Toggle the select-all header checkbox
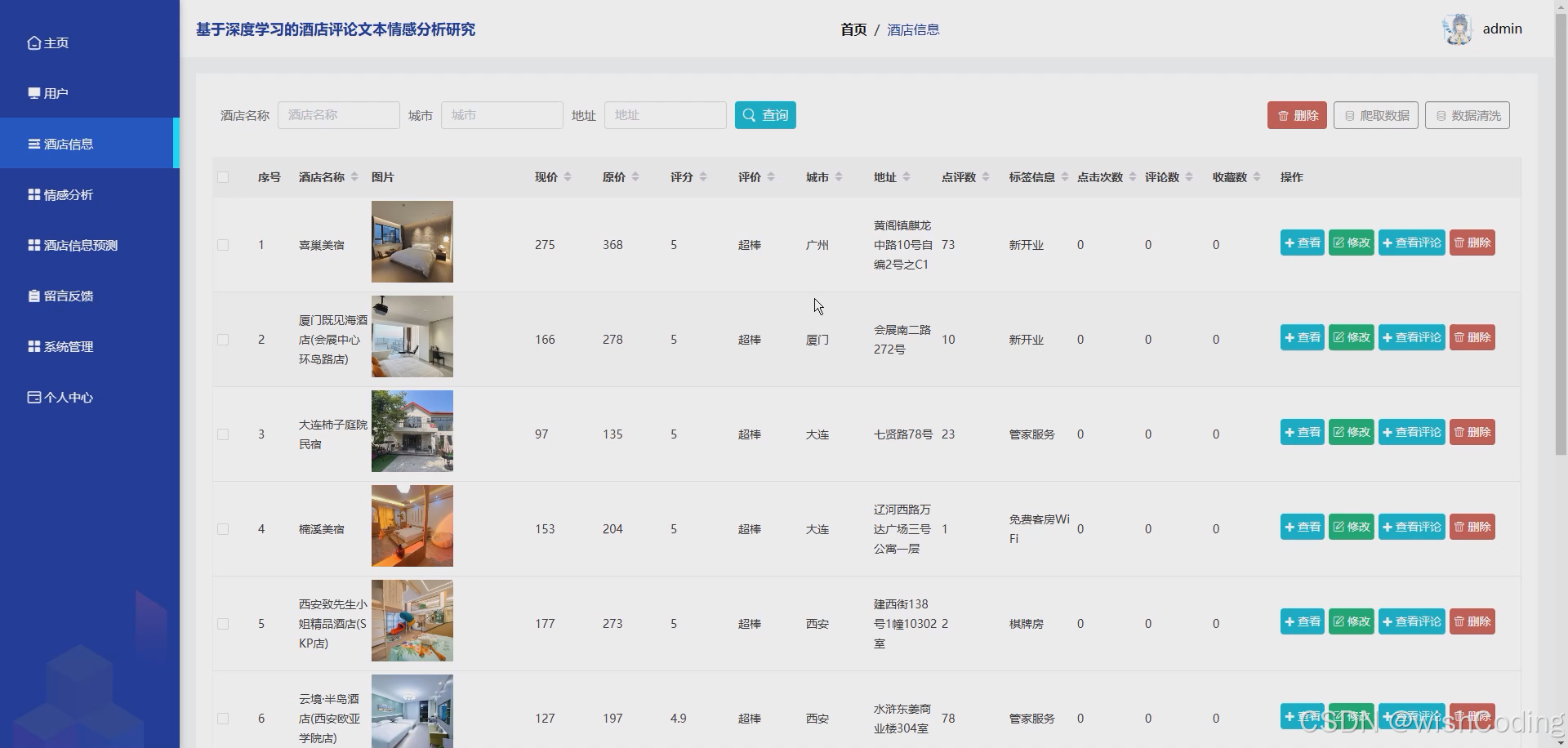Screen dimensions: 1568x748 click(223, 177)
